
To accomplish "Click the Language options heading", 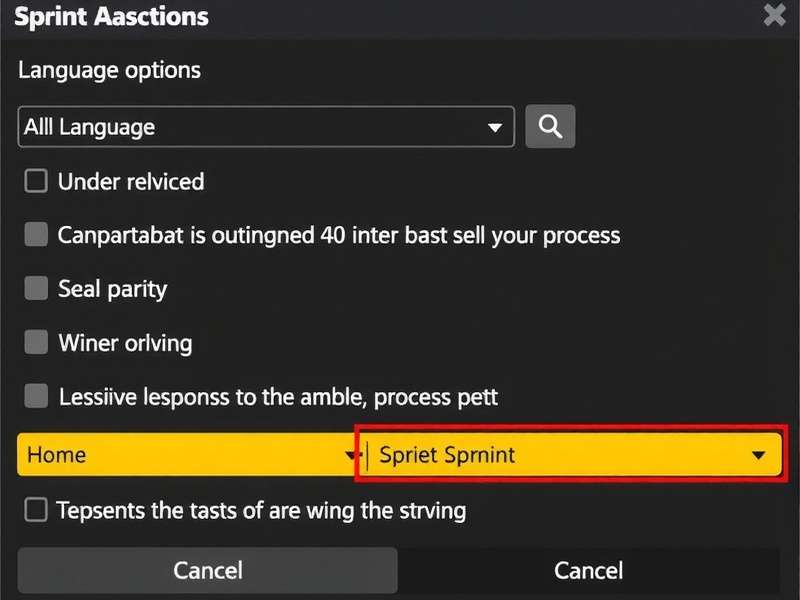I will (x=109, y=70).
